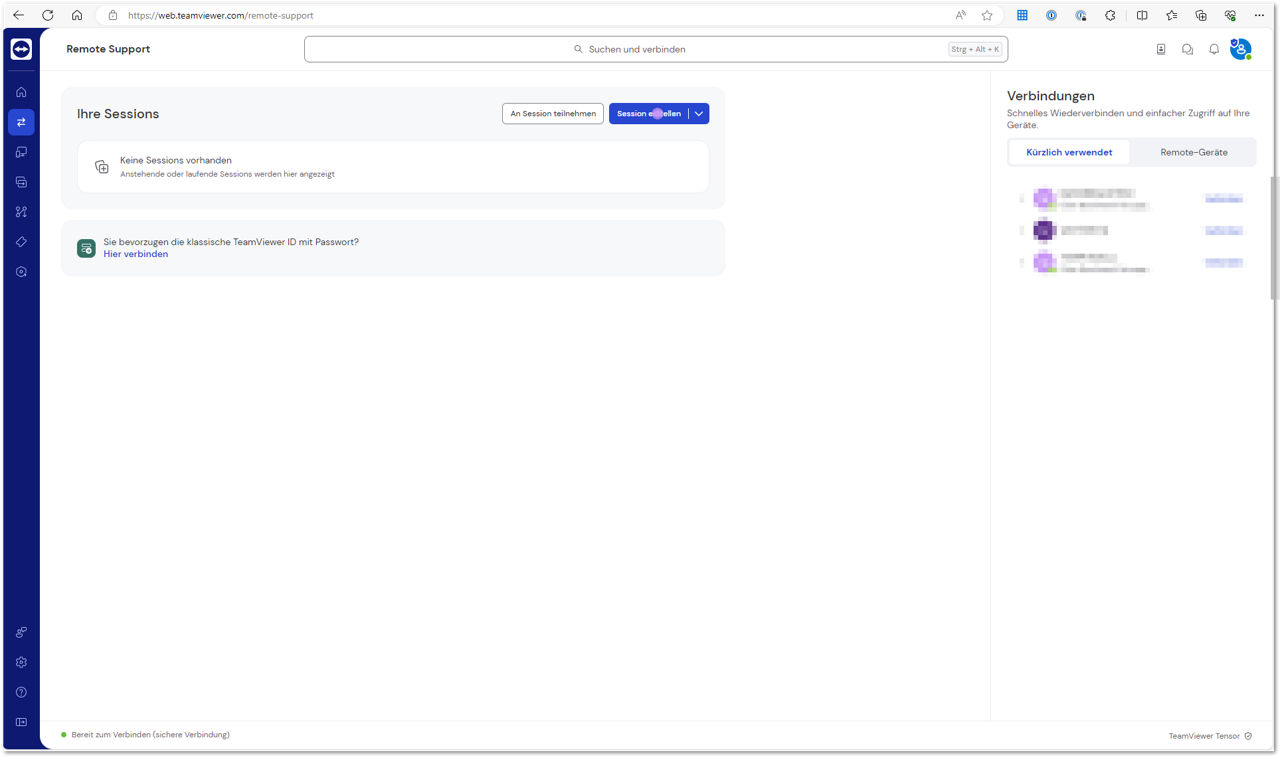
Task: Expand the Session erstellen dropdown arrow
Action: point(699,114)
